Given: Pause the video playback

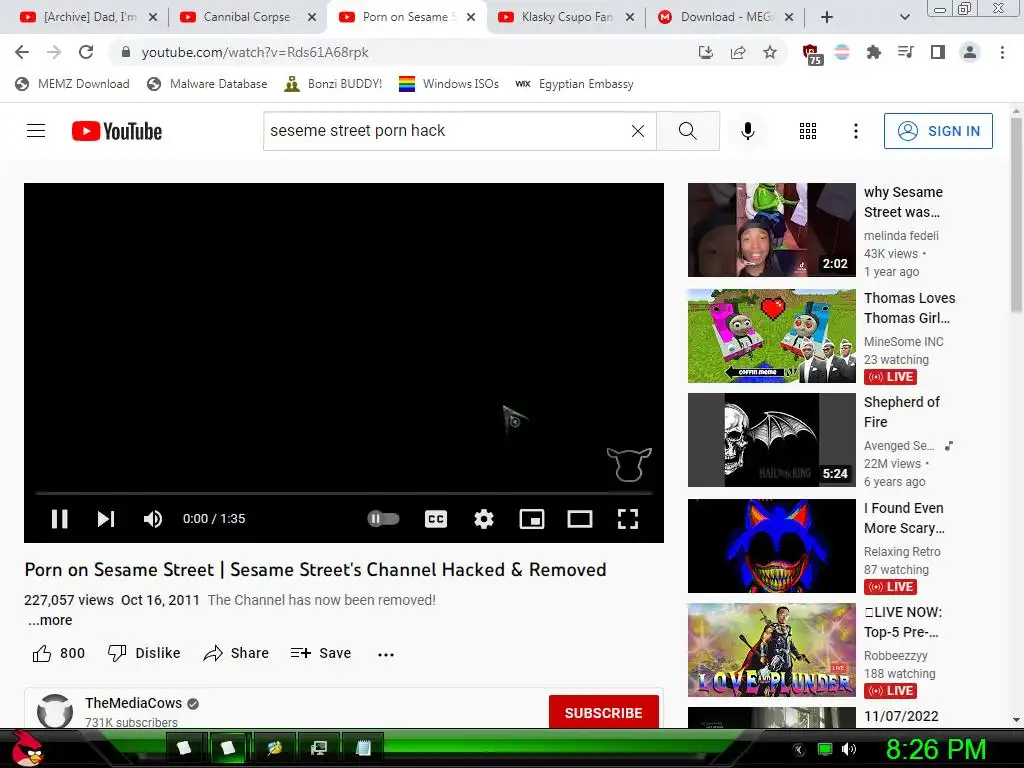Looking at the screenshot, I should (x=59, y=519).
